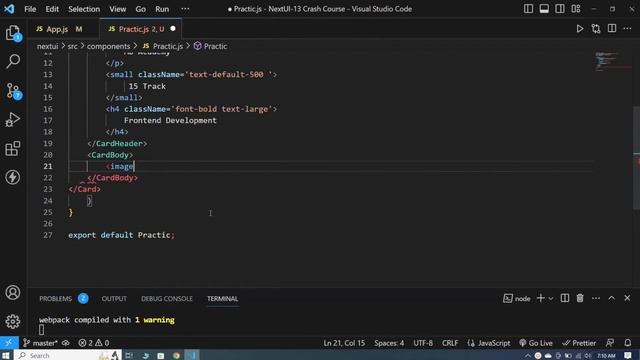Open changes compare icon in editor toolbar
This screenshot has width=640, height=360.
point(596,29)
